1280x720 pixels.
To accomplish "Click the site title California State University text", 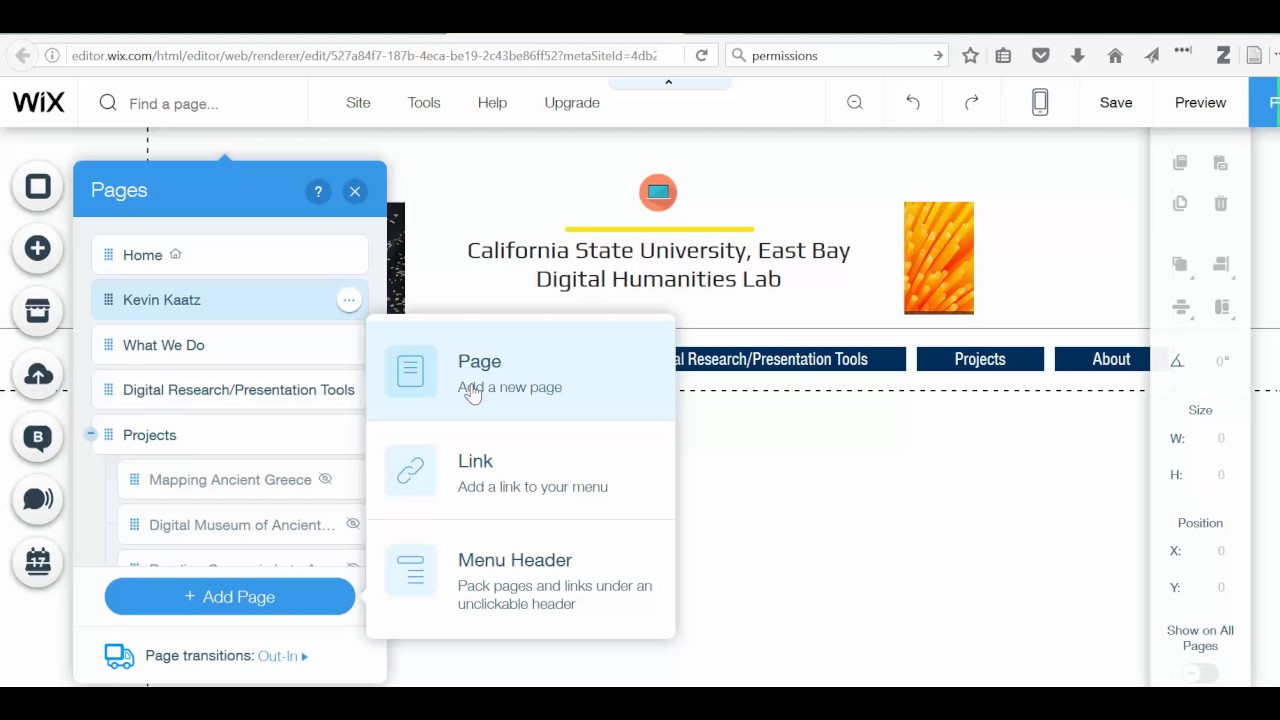I will click(x=659, y=264).
